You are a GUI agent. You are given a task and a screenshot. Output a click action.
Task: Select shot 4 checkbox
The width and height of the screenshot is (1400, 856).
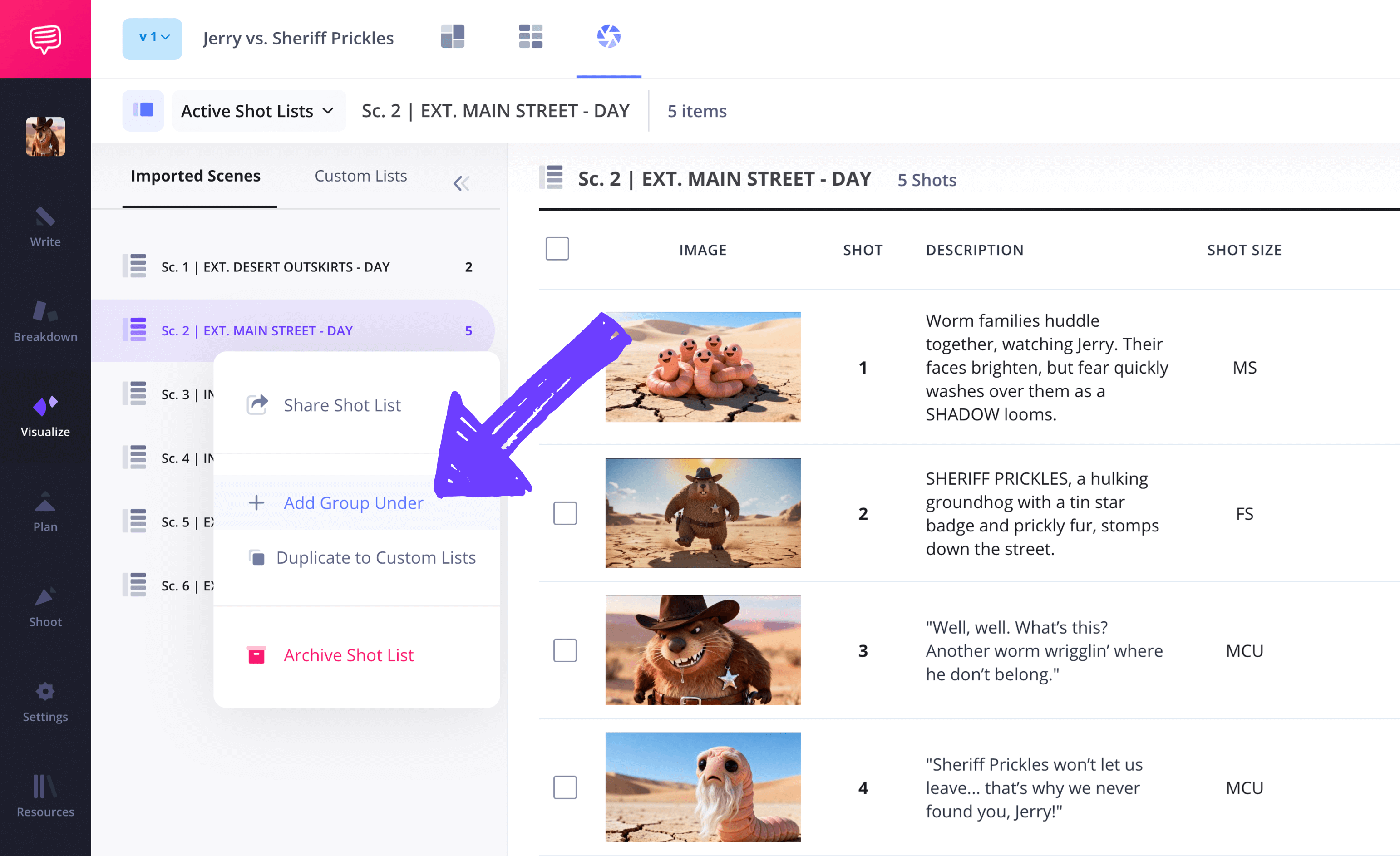(x=565, y=787)
